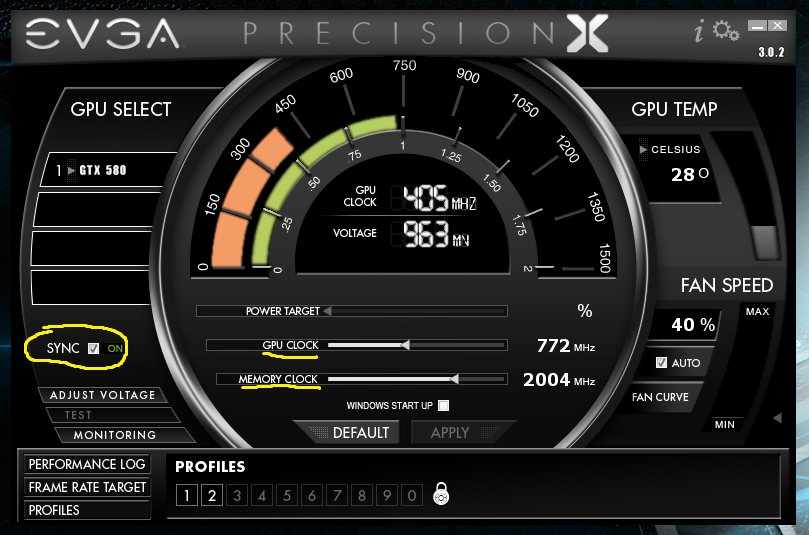Switch to Frame Rate Target tab
This screenshot has width=809, height=535.
[87, 487]
